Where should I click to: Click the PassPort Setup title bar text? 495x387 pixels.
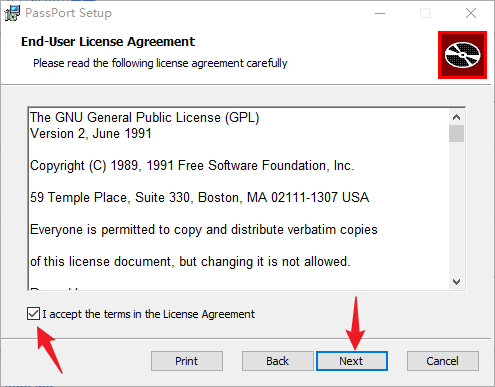click(68, 13)
